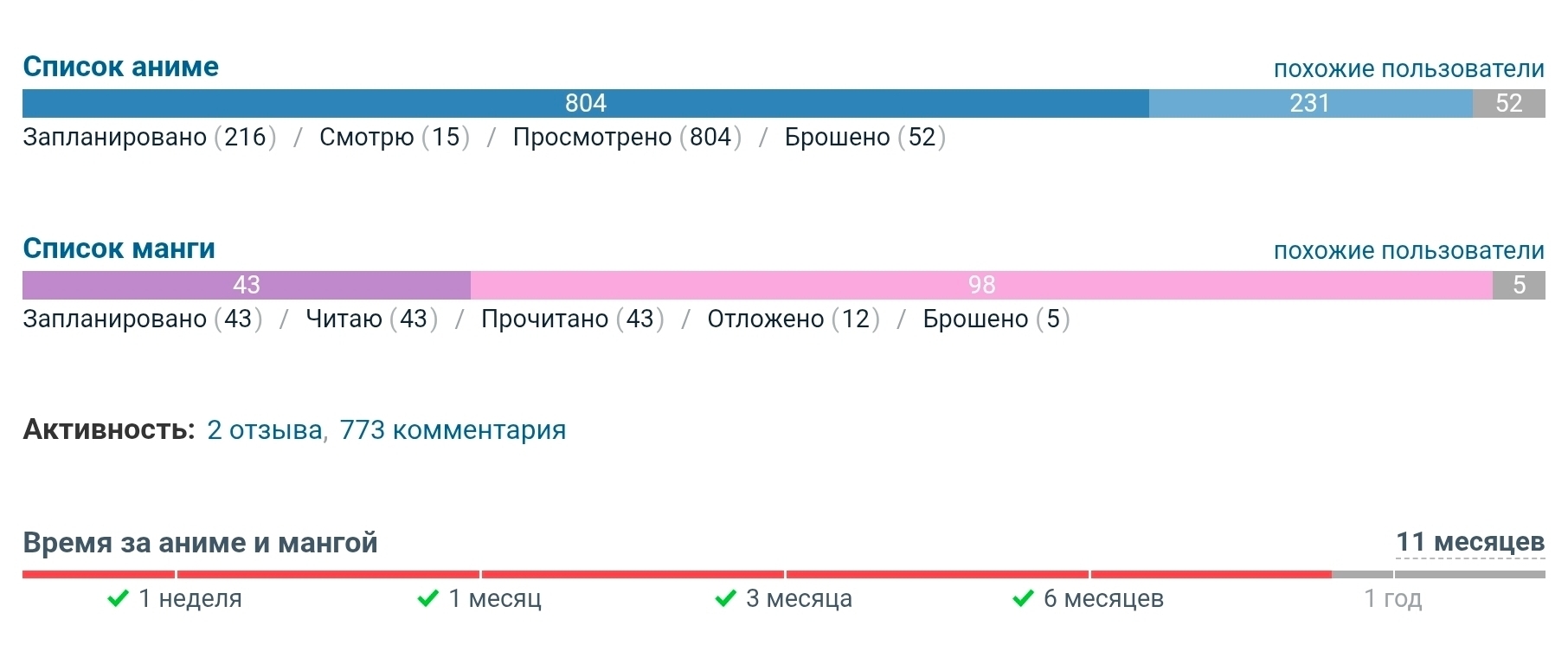1568x658 pixels.
Task: Select the Запланировано (216) anime filter
Action: [x=149, y=137]
